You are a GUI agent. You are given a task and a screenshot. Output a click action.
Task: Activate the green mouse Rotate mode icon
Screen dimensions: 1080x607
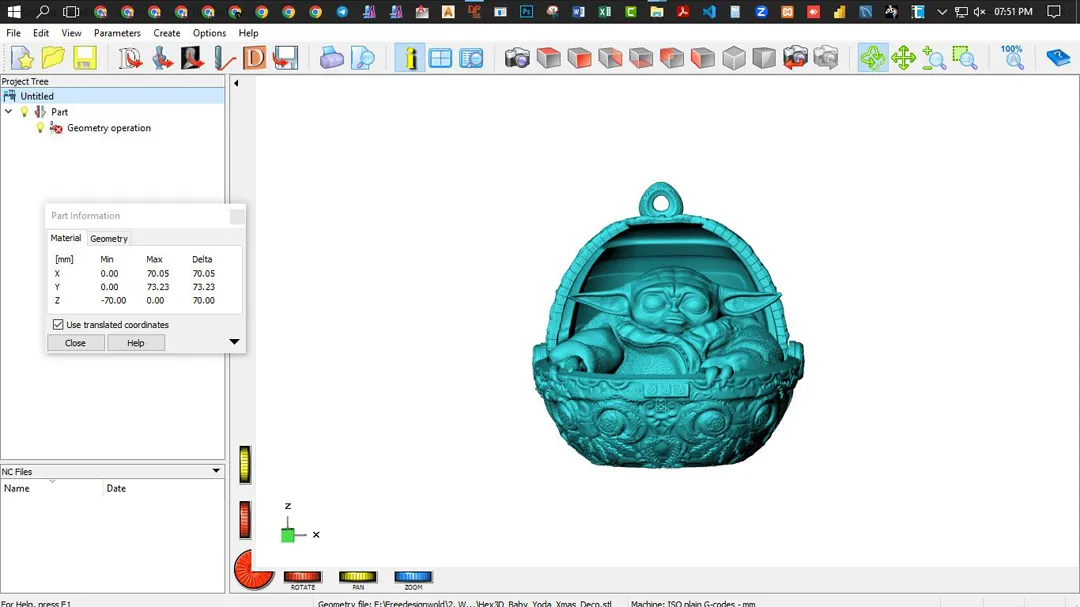point(873,59)
